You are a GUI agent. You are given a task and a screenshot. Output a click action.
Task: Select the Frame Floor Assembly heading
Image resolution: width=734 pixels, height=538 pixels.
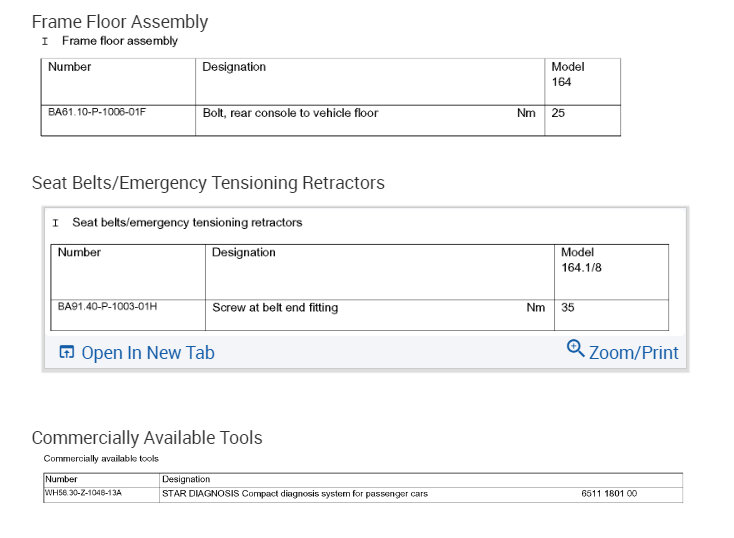coord(120,21)
